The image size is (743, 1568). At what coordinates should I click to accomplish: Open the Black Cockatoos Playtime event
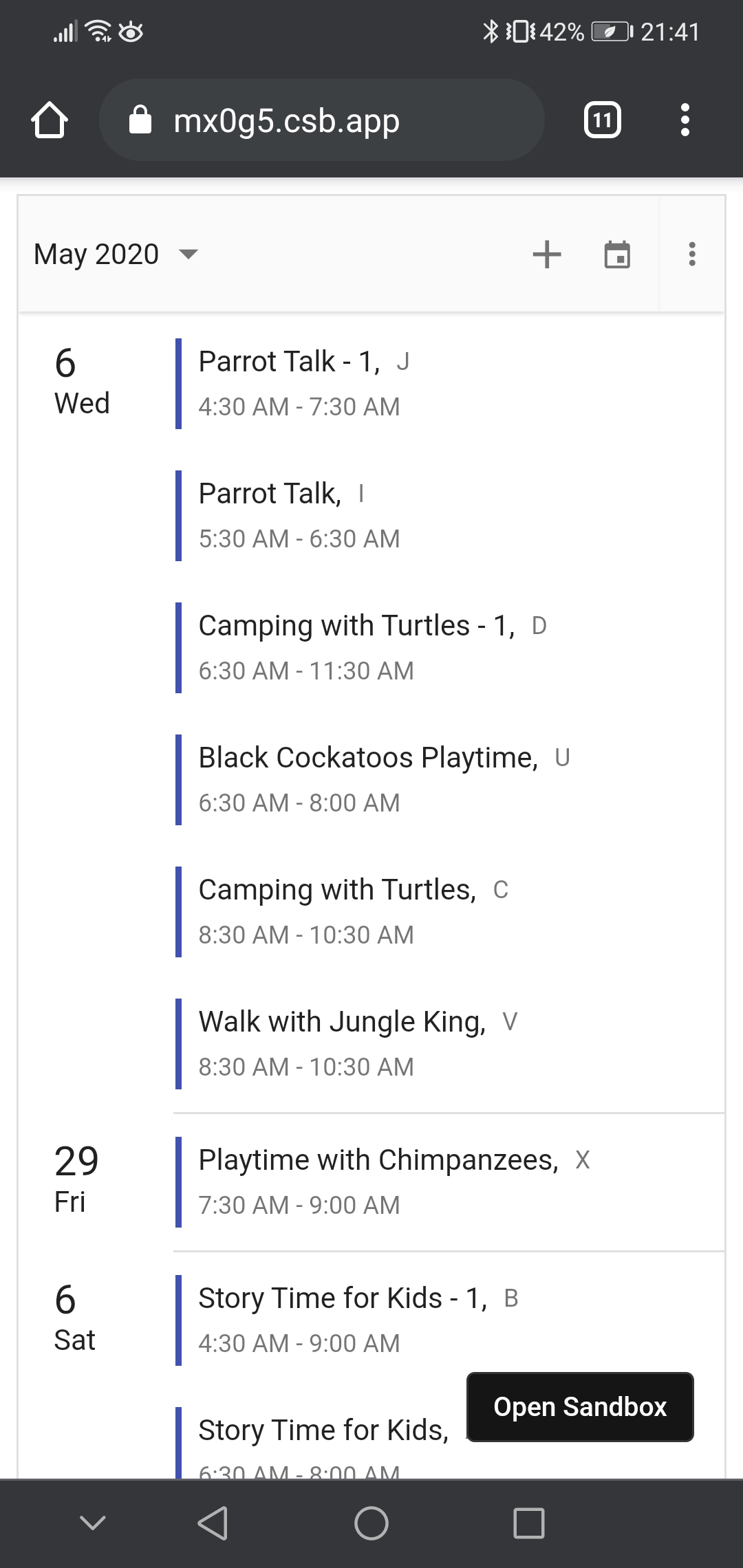[368, 779]
